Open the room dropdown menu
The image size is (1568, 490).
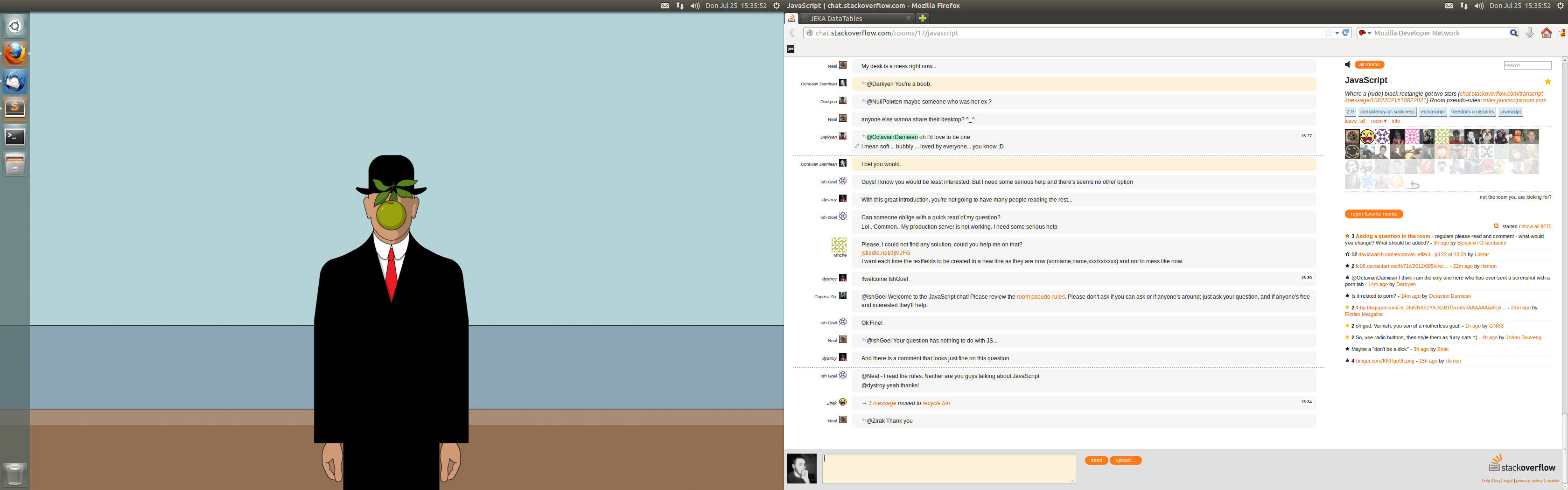click(1379, 121)
